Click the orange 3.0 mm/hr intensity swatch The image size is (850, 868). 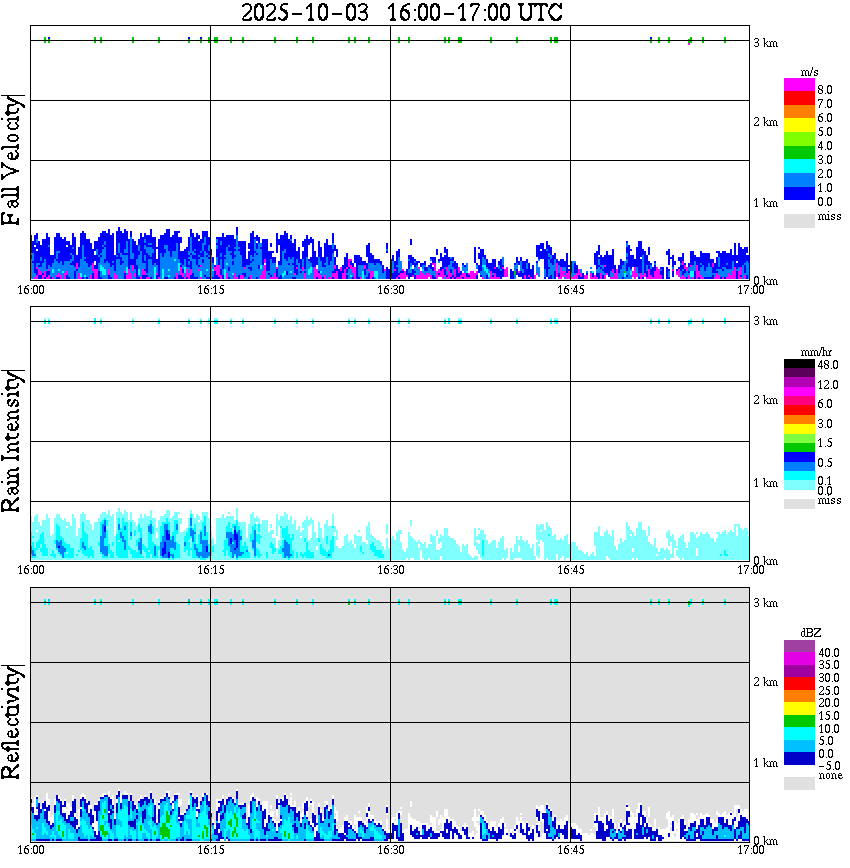point(799,420)
